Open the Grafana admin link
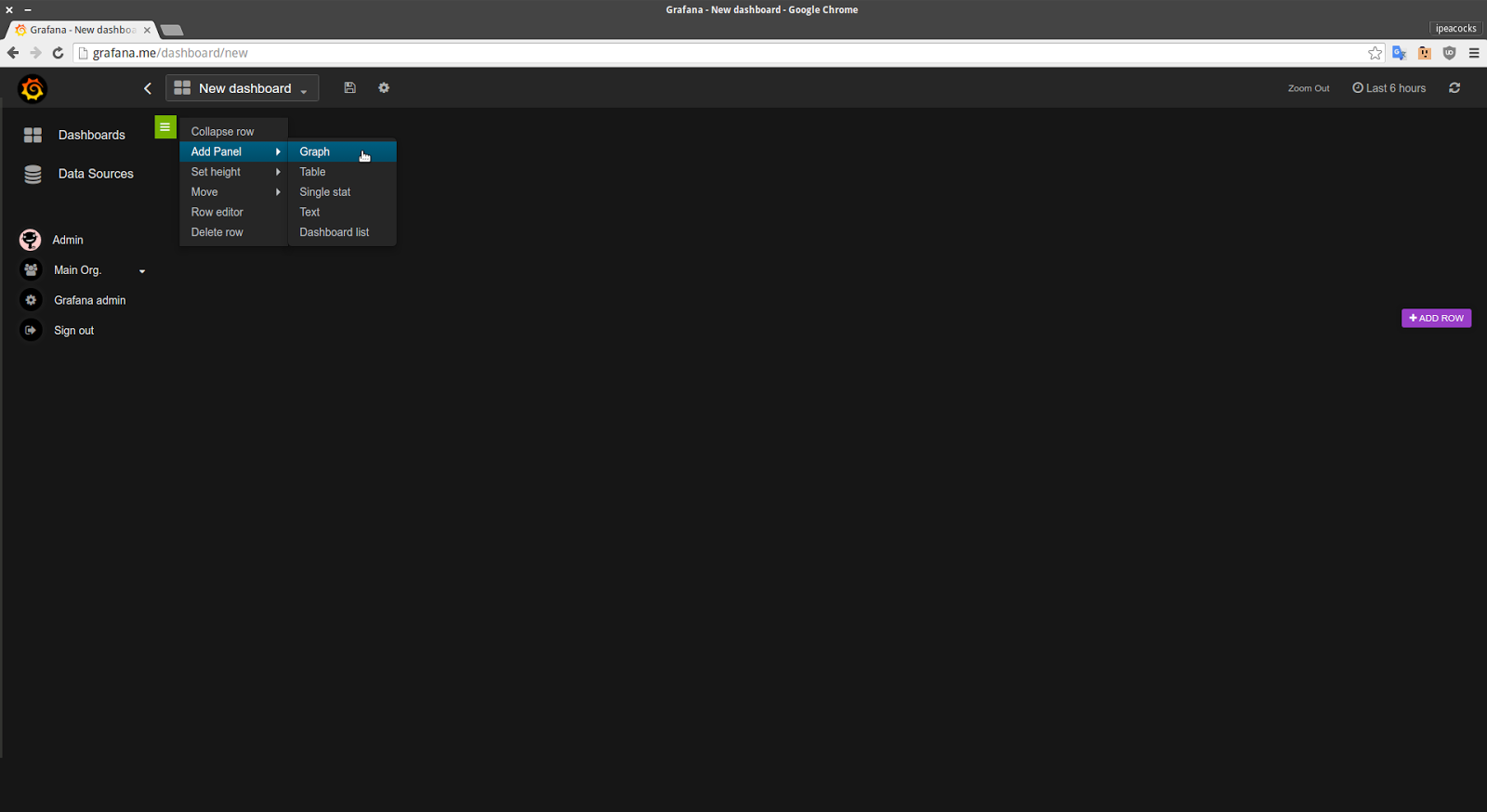The image size is (1487, 812). (89, 300)
